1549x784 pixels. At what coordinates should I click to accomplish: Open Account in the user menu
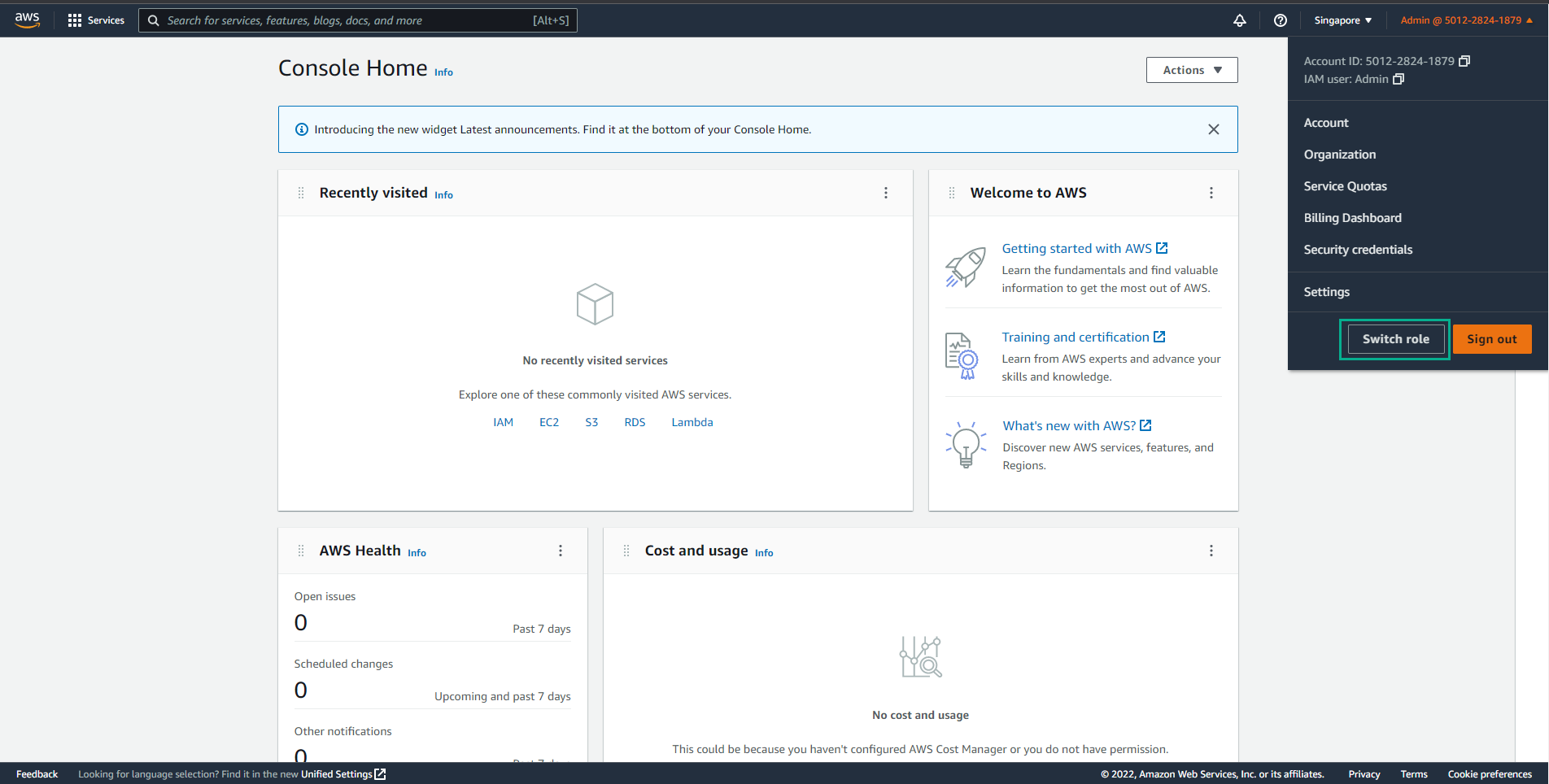[x=1326, y=123]
